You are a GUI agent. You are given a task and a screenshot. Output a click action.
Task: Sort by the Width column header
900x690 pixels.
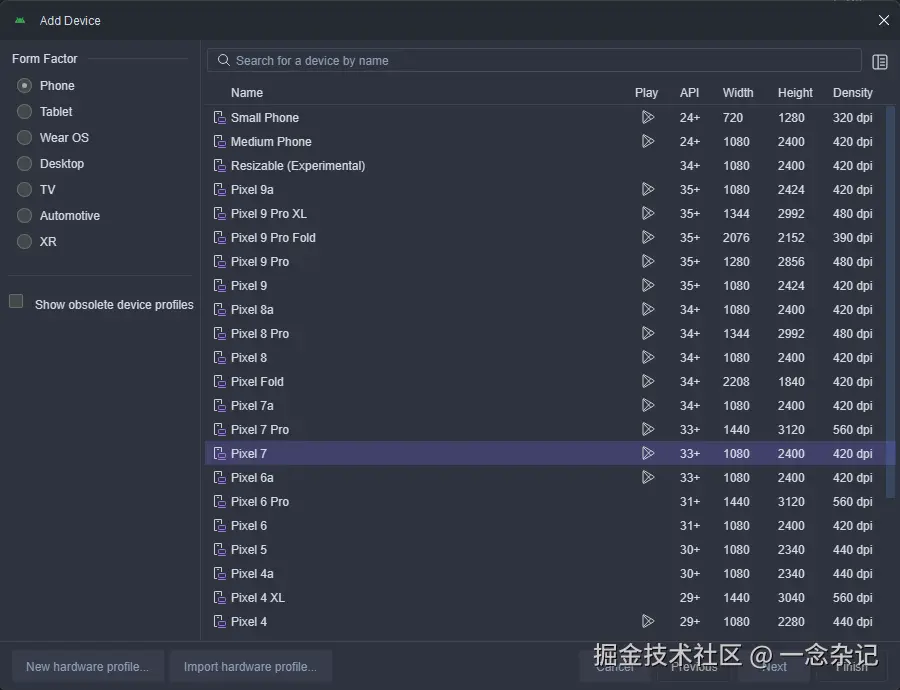(738, 92)
